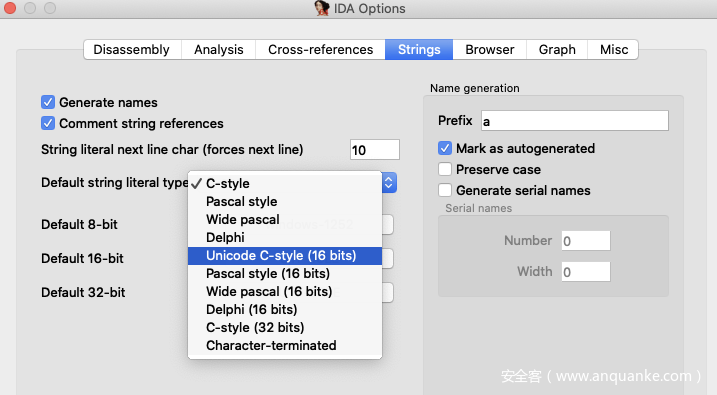Toggle Comment string references checkbox
717x395 pixels.
click(x=48, y=123)
